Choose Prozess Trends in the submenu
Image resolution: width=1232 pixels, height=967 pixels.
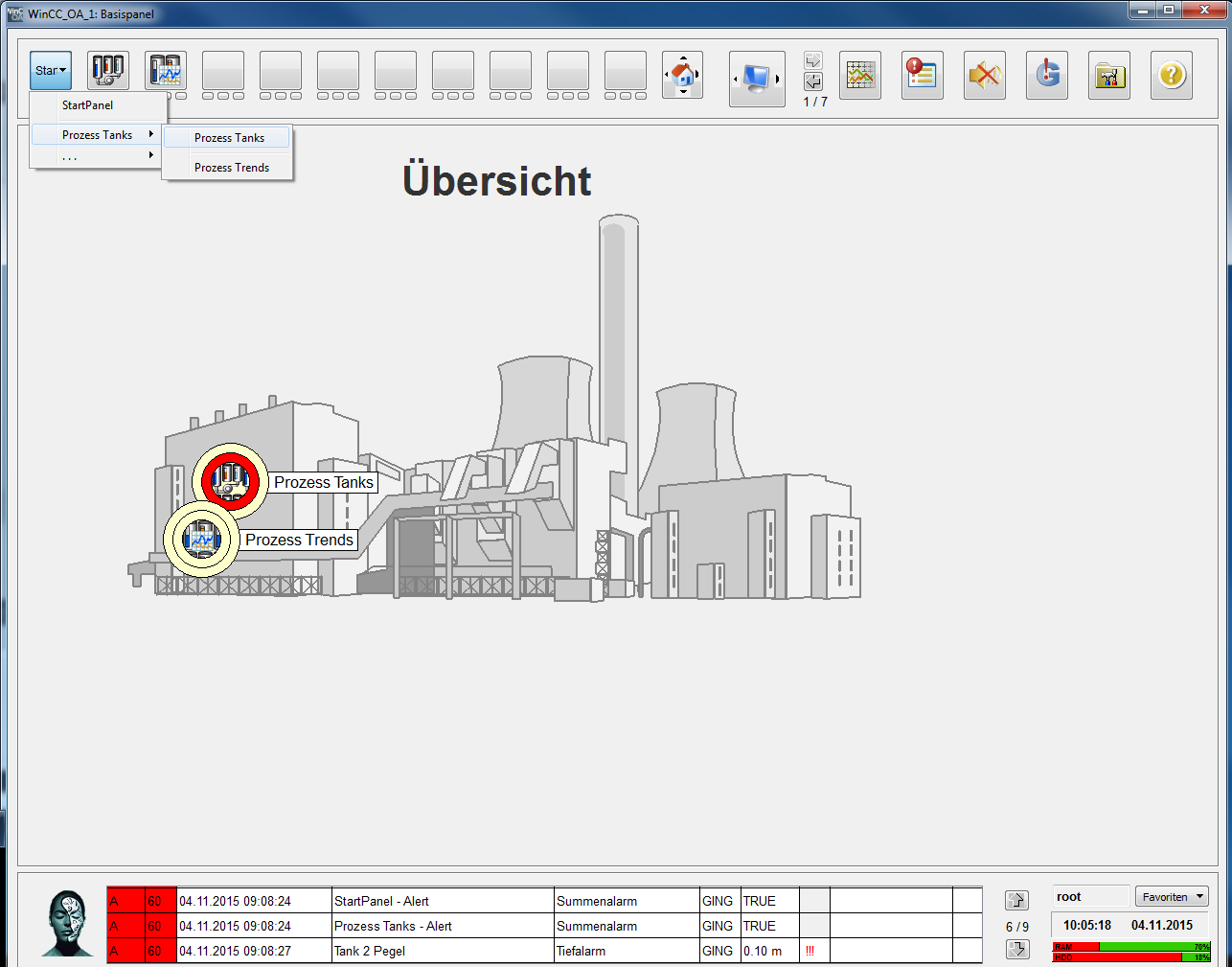point(231,168)
